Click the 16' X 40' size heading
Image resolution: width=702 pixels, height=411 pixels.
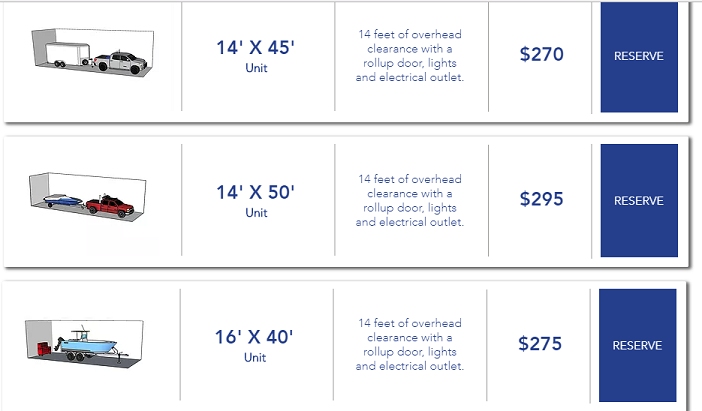[x=256, y=337]
